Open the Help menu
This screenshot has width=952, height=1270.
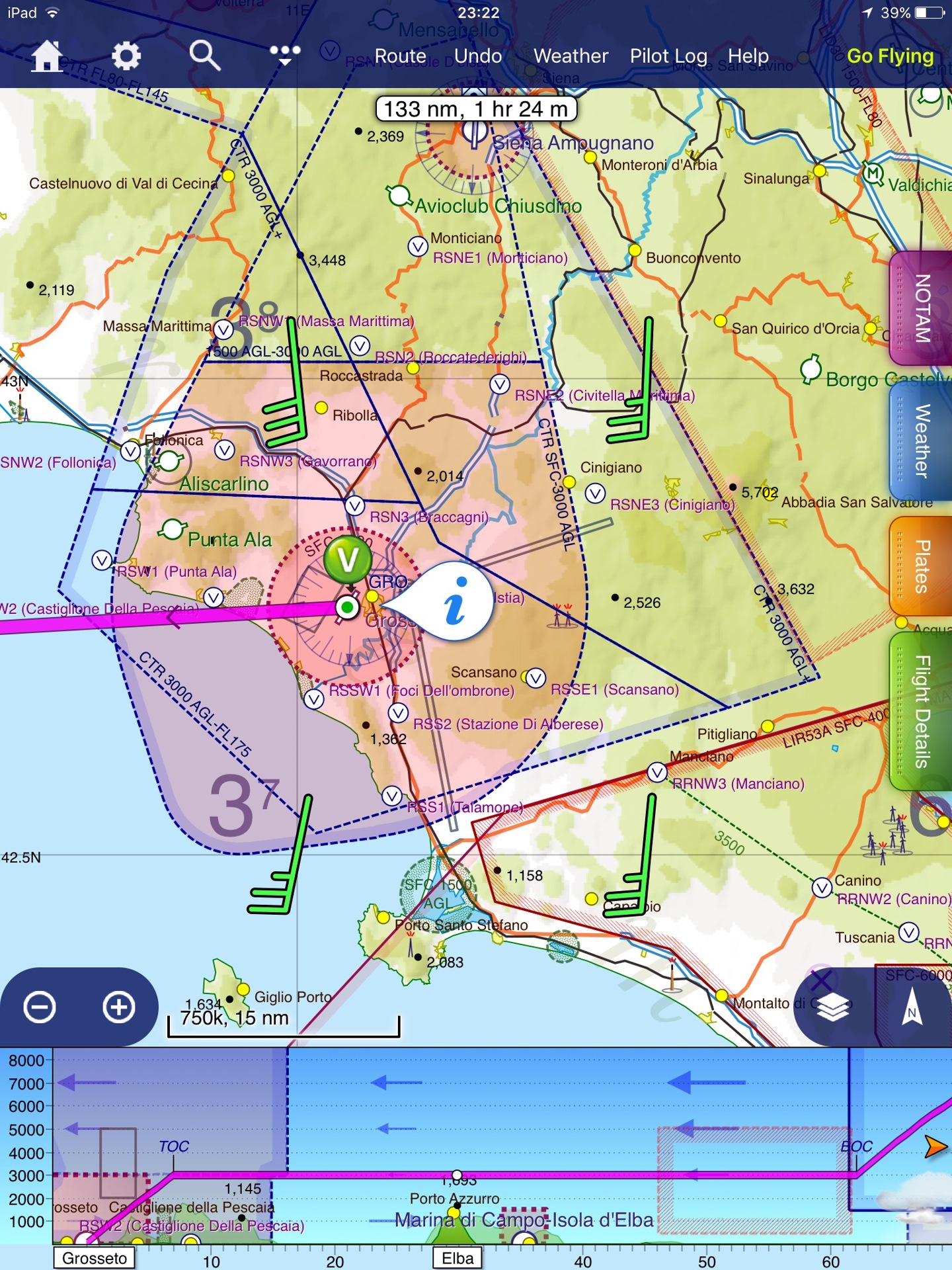[x=748, y=56]
